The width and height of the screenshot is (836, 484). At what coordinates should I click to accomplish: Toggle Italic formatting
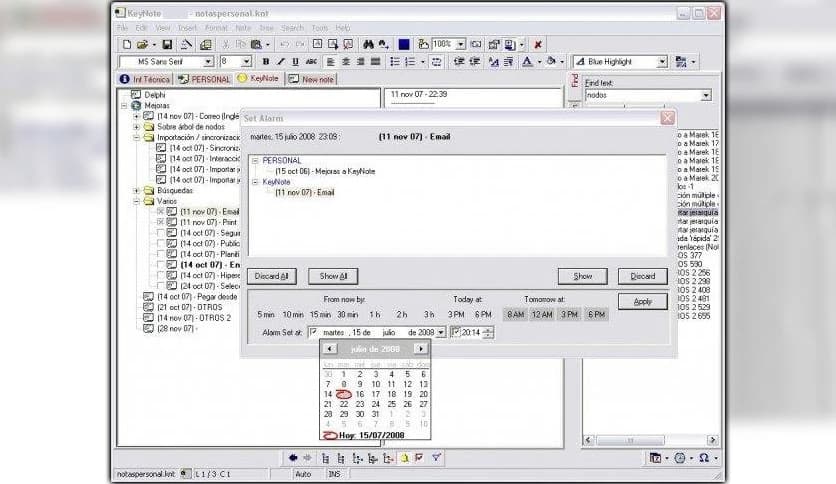(280, 62)
